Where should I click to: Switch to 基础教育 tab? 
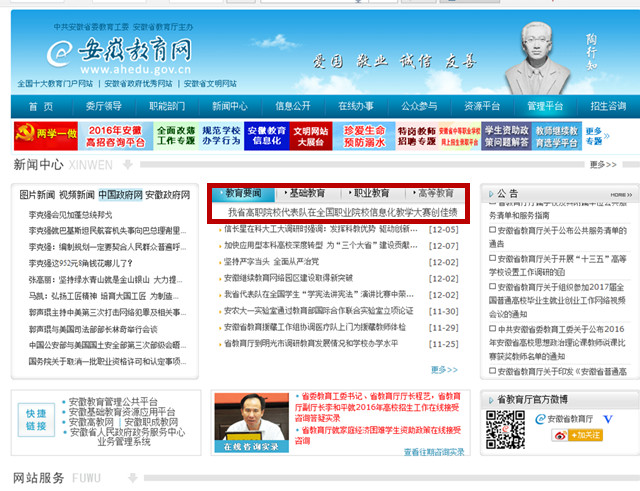point(307,193)
